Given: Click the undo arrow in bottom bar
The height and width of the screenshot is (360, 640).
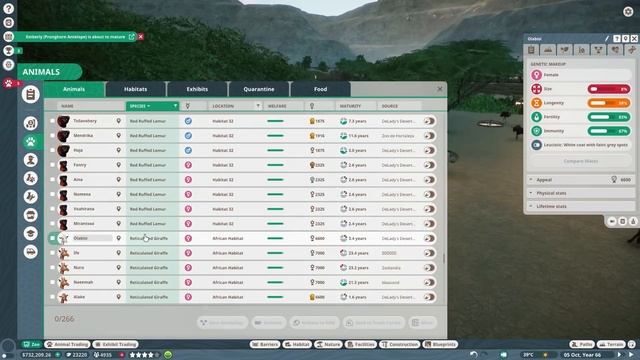Looking at the screenshot, I should (x=473, y=354).
